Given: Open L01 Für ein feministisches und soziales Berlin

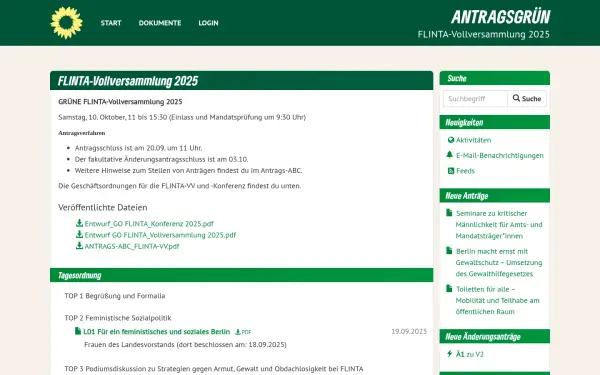Looking at the screenshot, I should click(157, 332).
